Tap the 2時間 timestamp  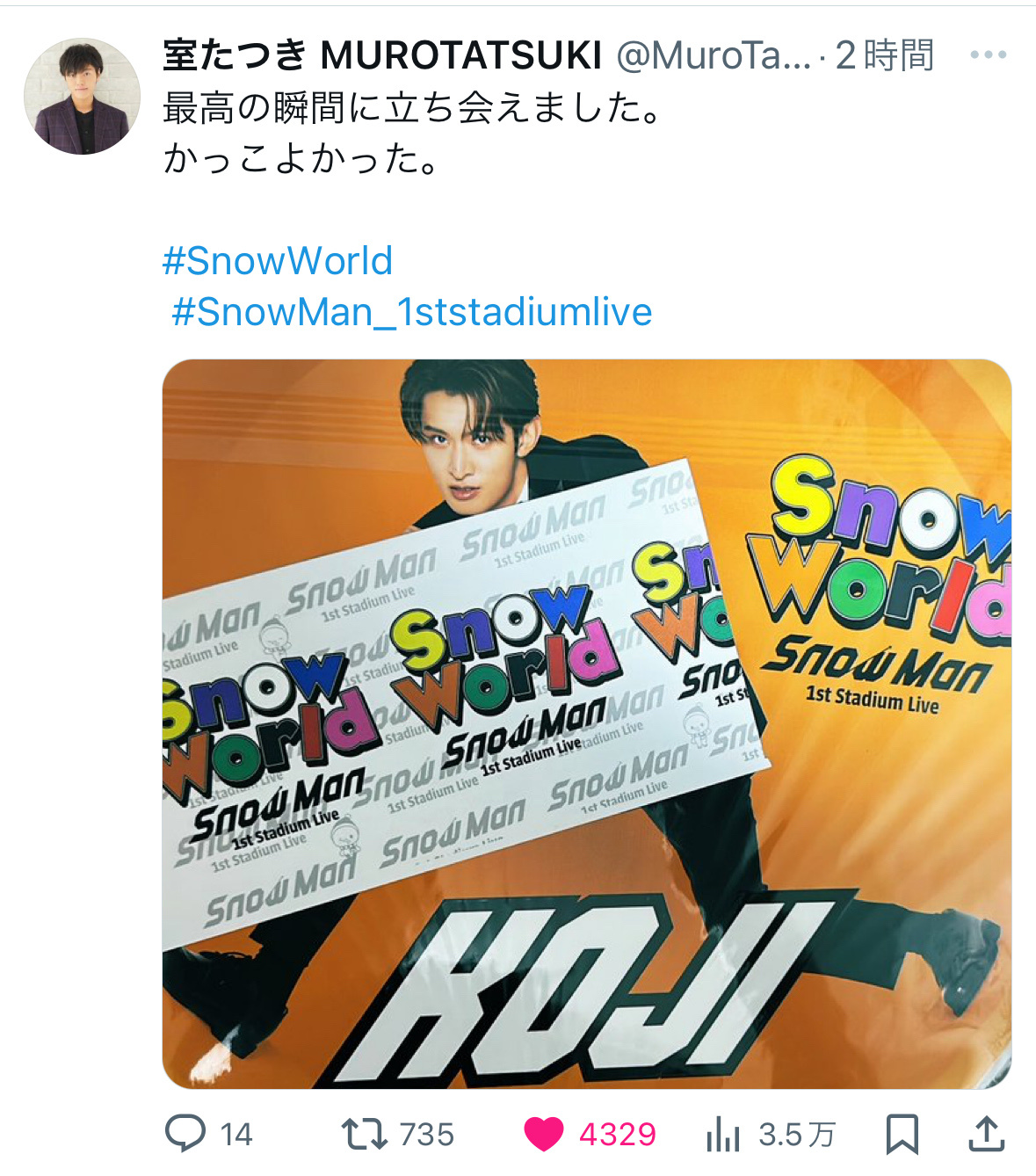885,55
